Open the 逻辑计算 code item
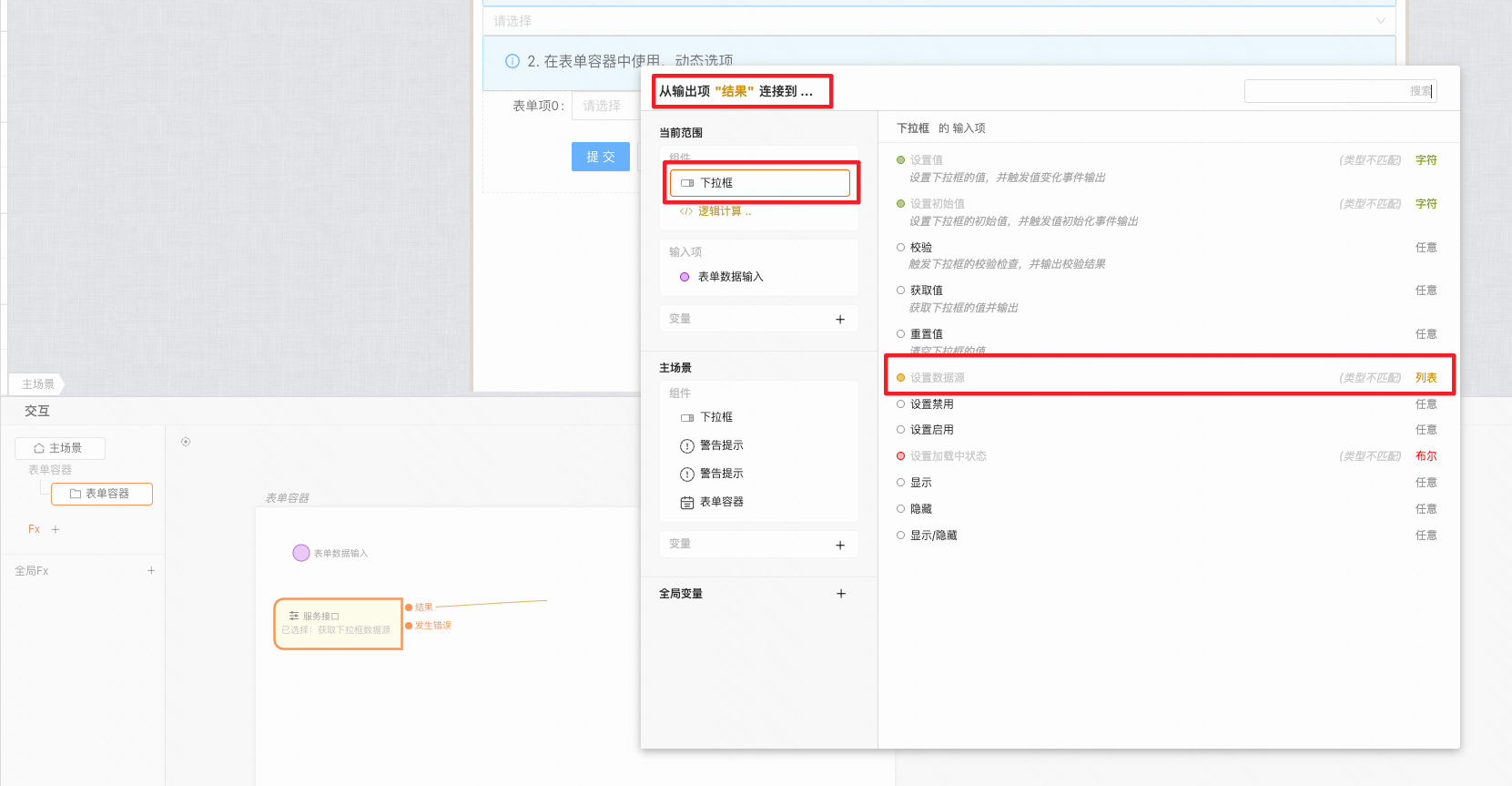This screenshot has width=1512, height=786. click(x=715, y=211)
